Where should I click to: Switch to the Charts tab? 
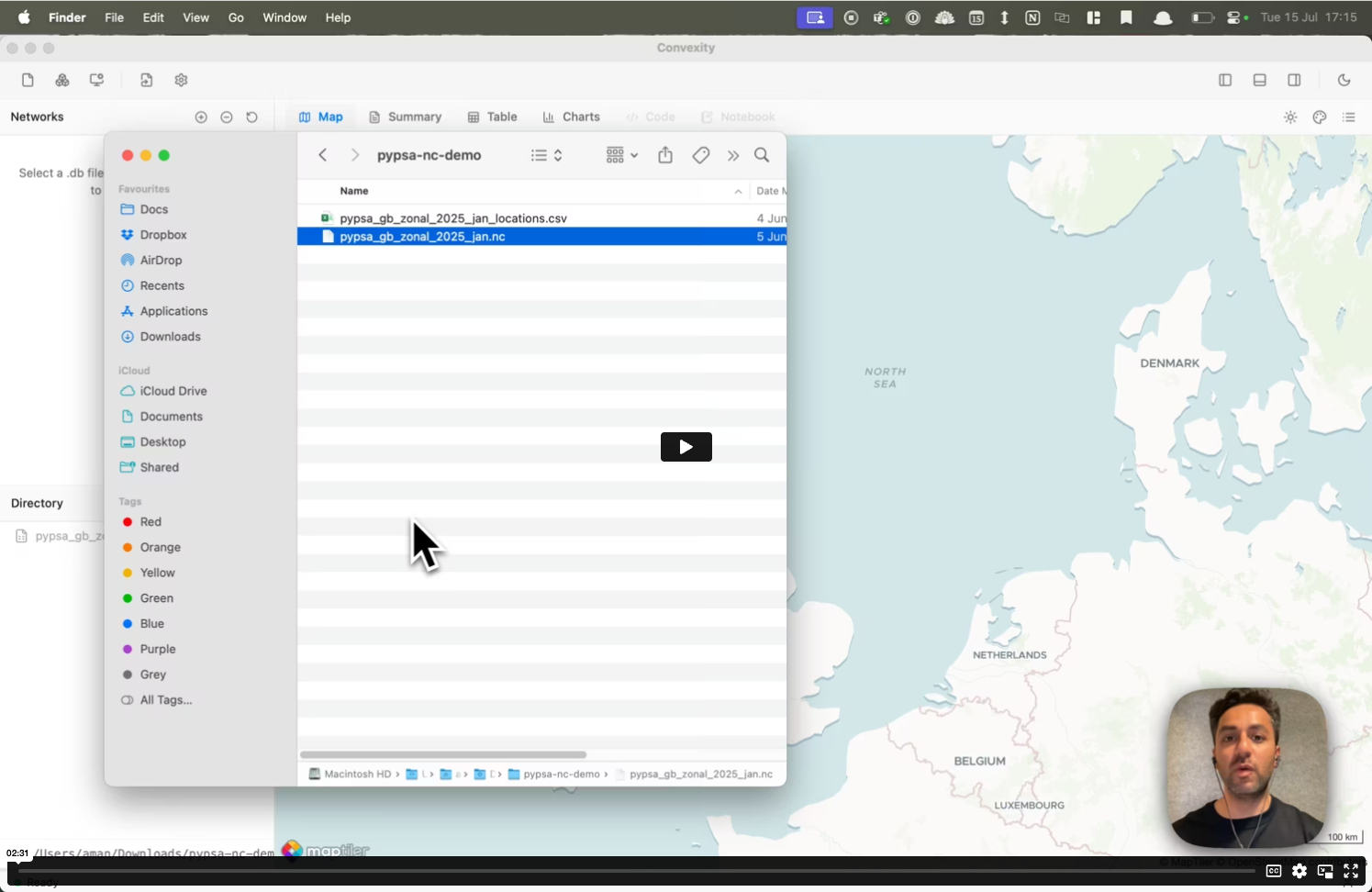tap(571, 117)
